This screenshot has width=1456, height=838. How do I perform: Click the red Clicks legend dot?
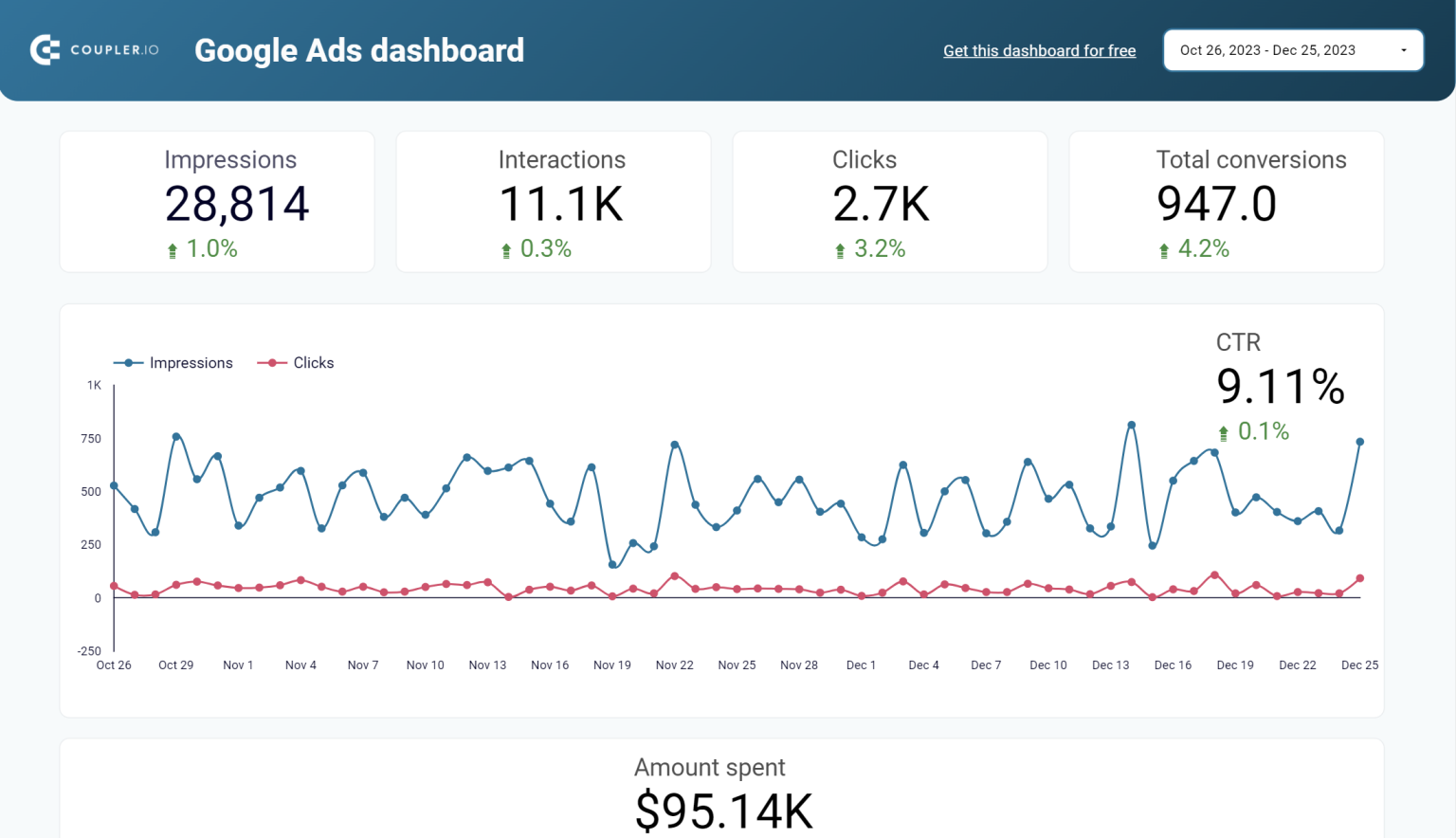point(271,362)
